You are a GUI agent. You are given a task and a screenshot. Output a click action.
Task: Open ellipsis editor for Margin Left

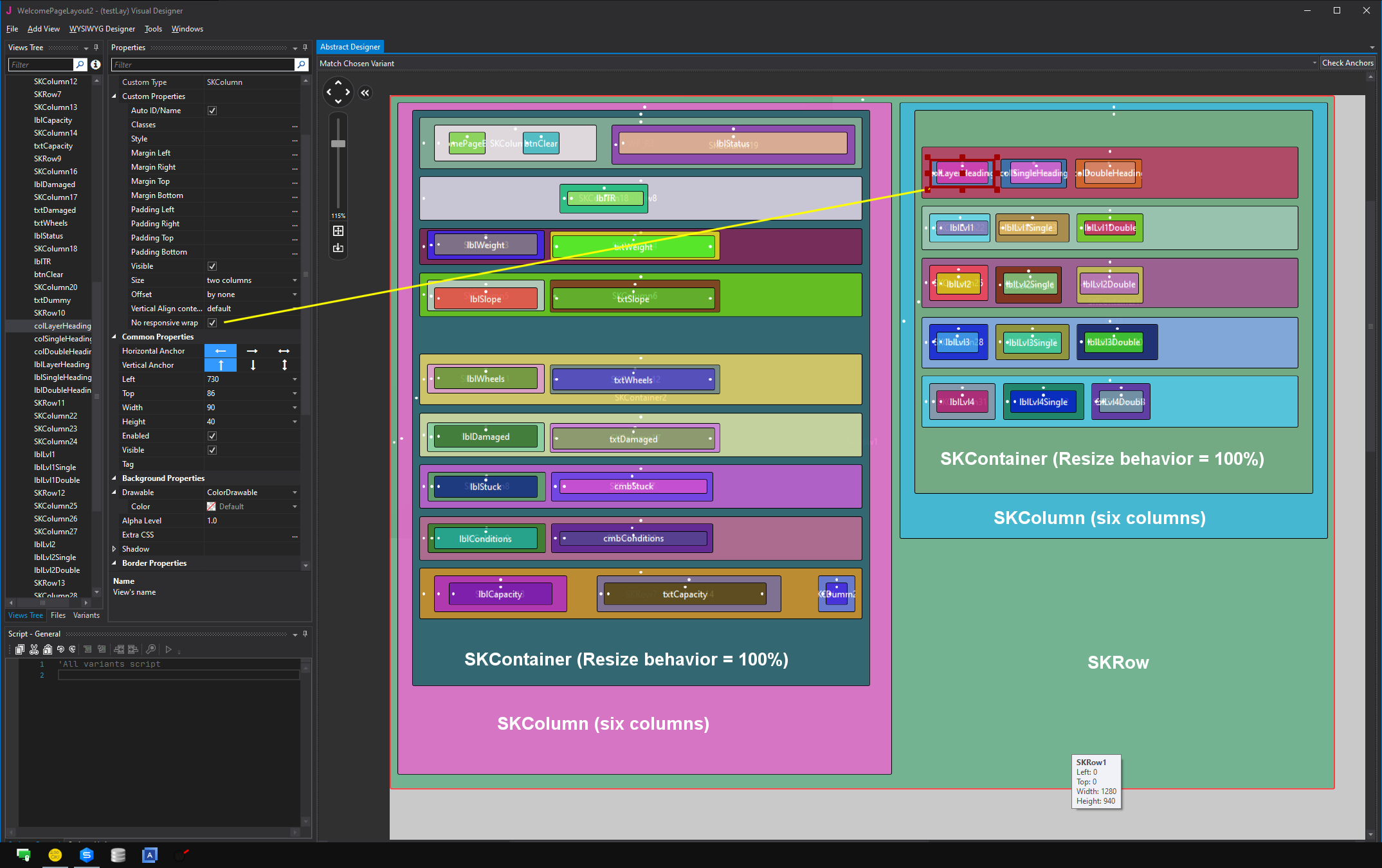point(295,153)
